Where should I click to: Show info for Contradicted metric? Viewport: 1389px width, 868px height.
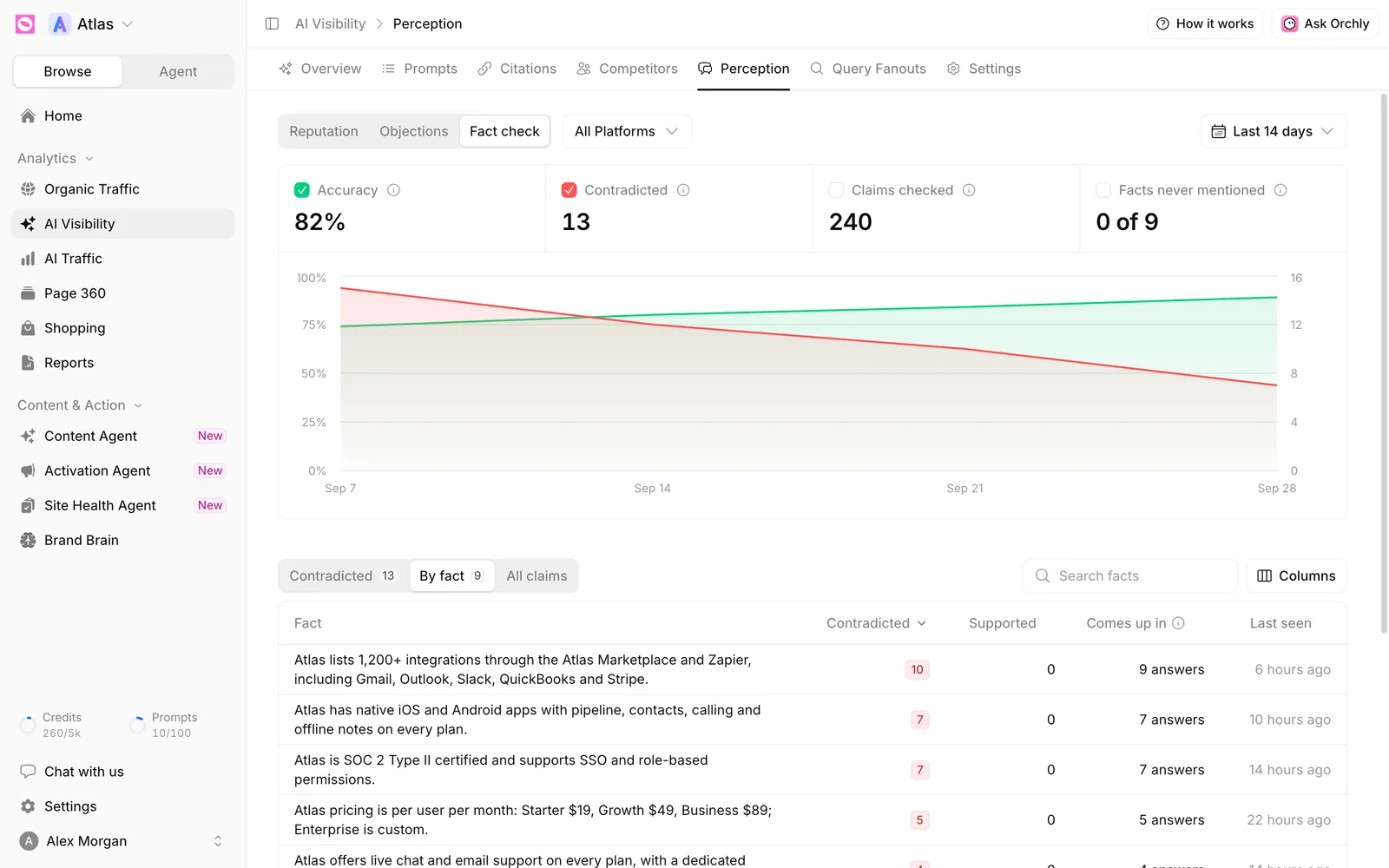(683, 190)
